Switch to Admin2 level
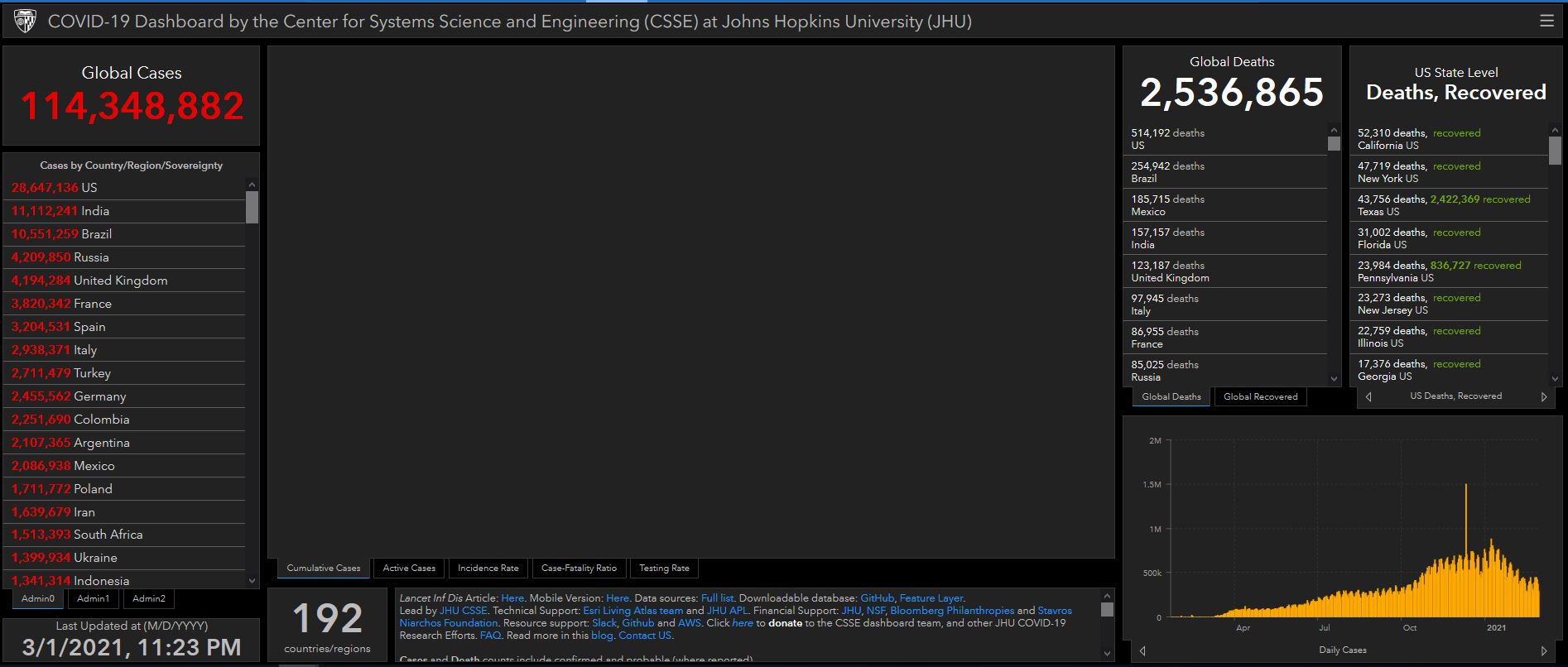This screenshot has height=667, width=1568. 149,598
